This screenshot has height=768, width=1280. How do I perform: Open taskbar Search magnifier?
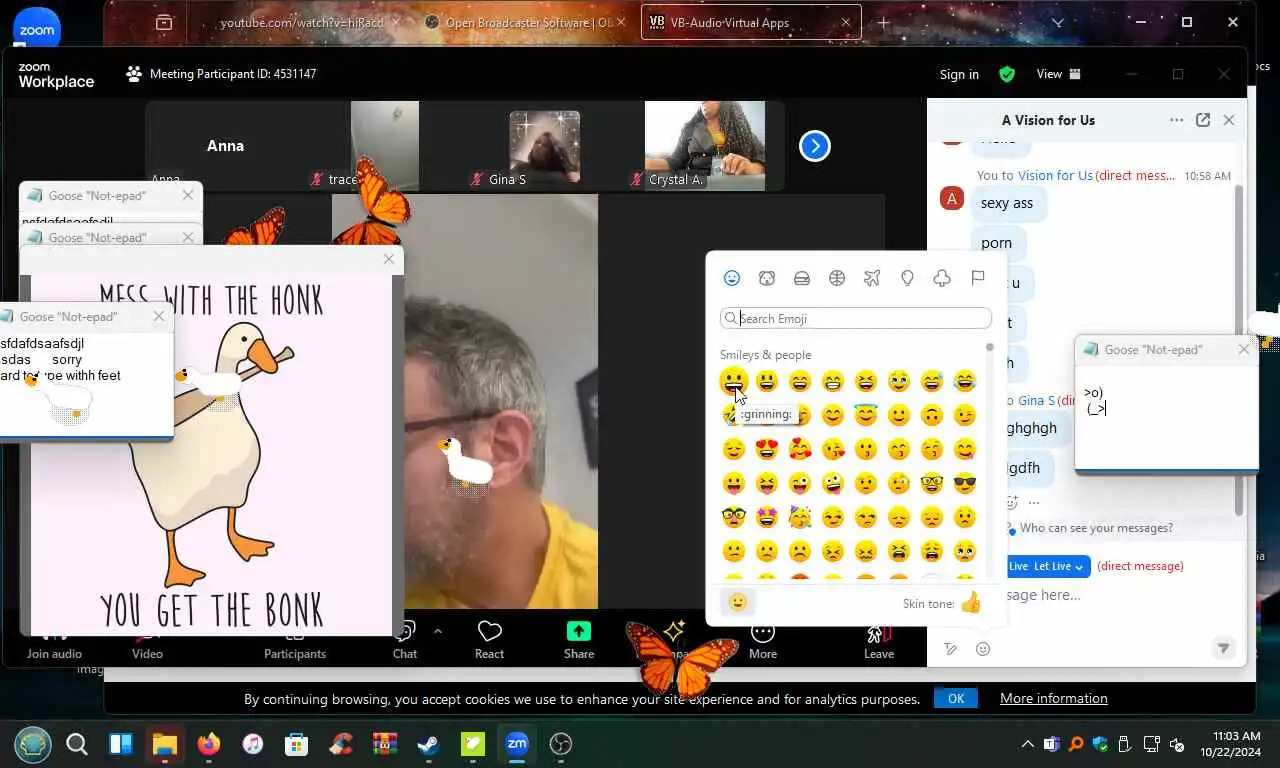coord(77,743)
